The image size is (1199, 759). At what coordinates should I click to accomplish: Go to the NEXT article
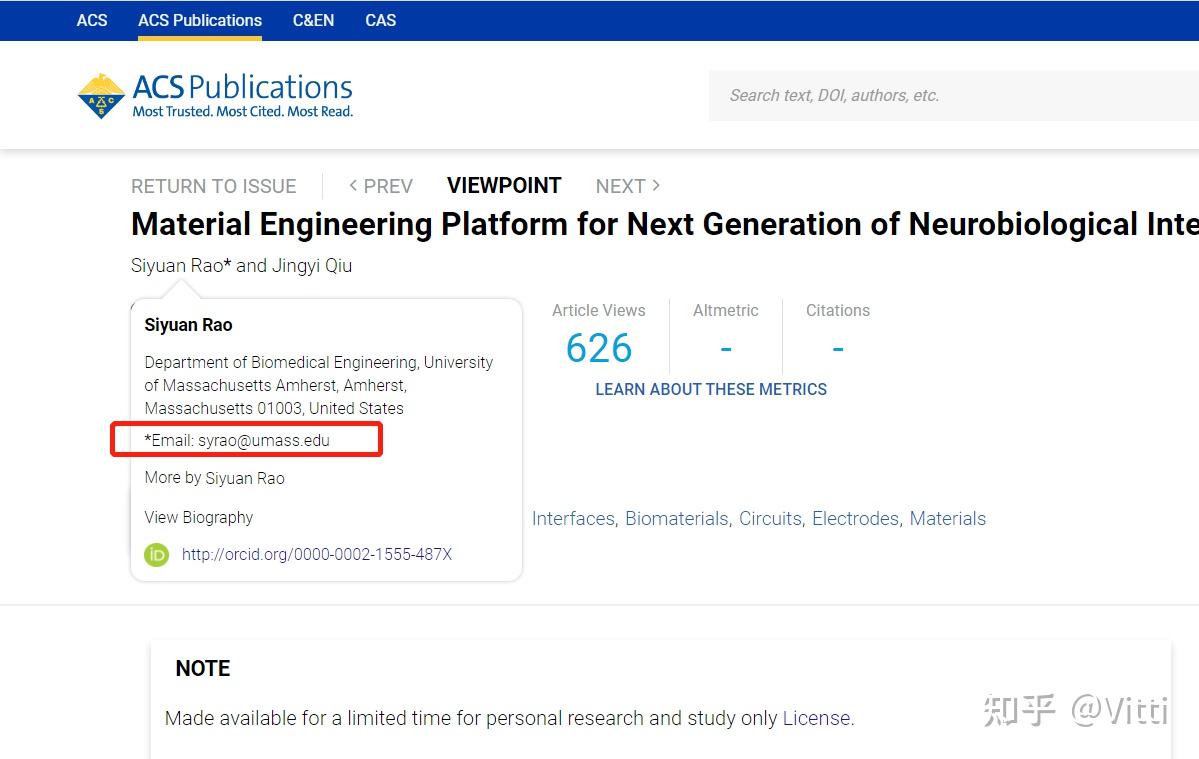[628, 187]
